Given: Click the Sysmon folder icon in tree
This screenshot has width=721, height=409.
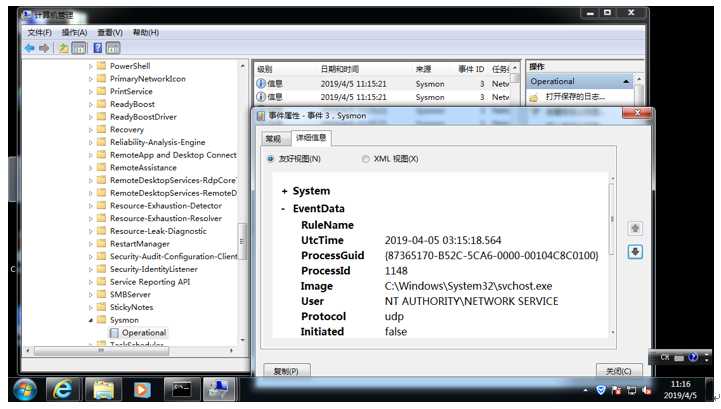Looking at the screenshot, I should pyautogui.click(x=102, y=320).
